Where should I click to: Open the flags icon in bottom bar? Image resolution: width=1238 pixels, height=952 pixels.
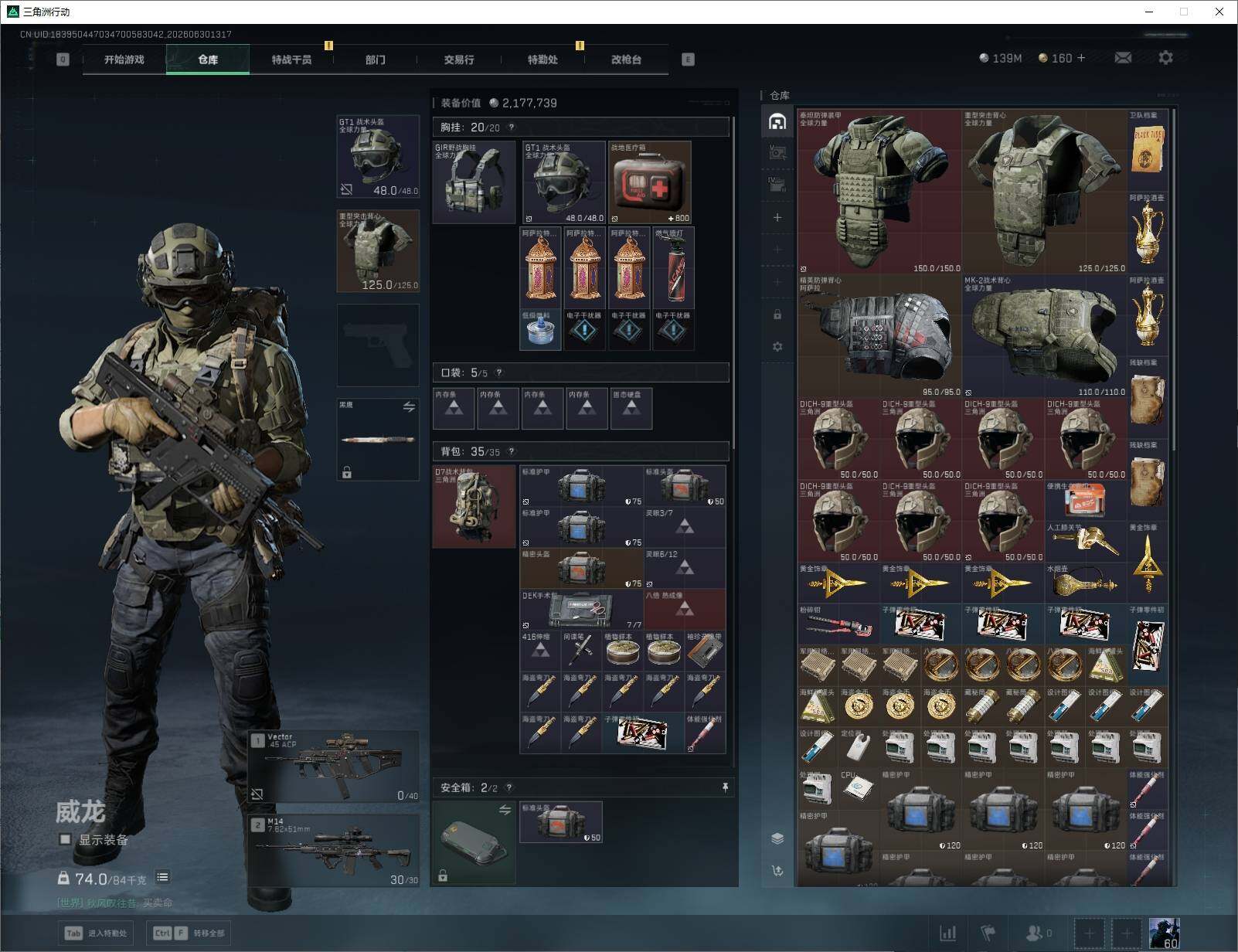(x=988, y=933)
